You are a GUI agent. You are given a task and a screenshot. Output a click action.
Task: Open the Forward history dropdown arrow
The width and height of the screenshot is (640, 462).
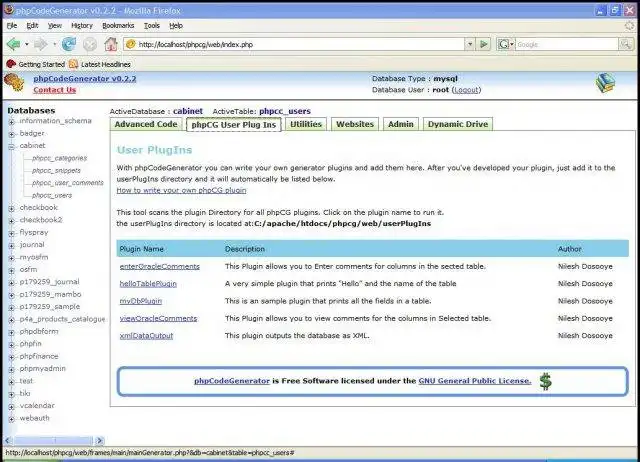[54, 44]
